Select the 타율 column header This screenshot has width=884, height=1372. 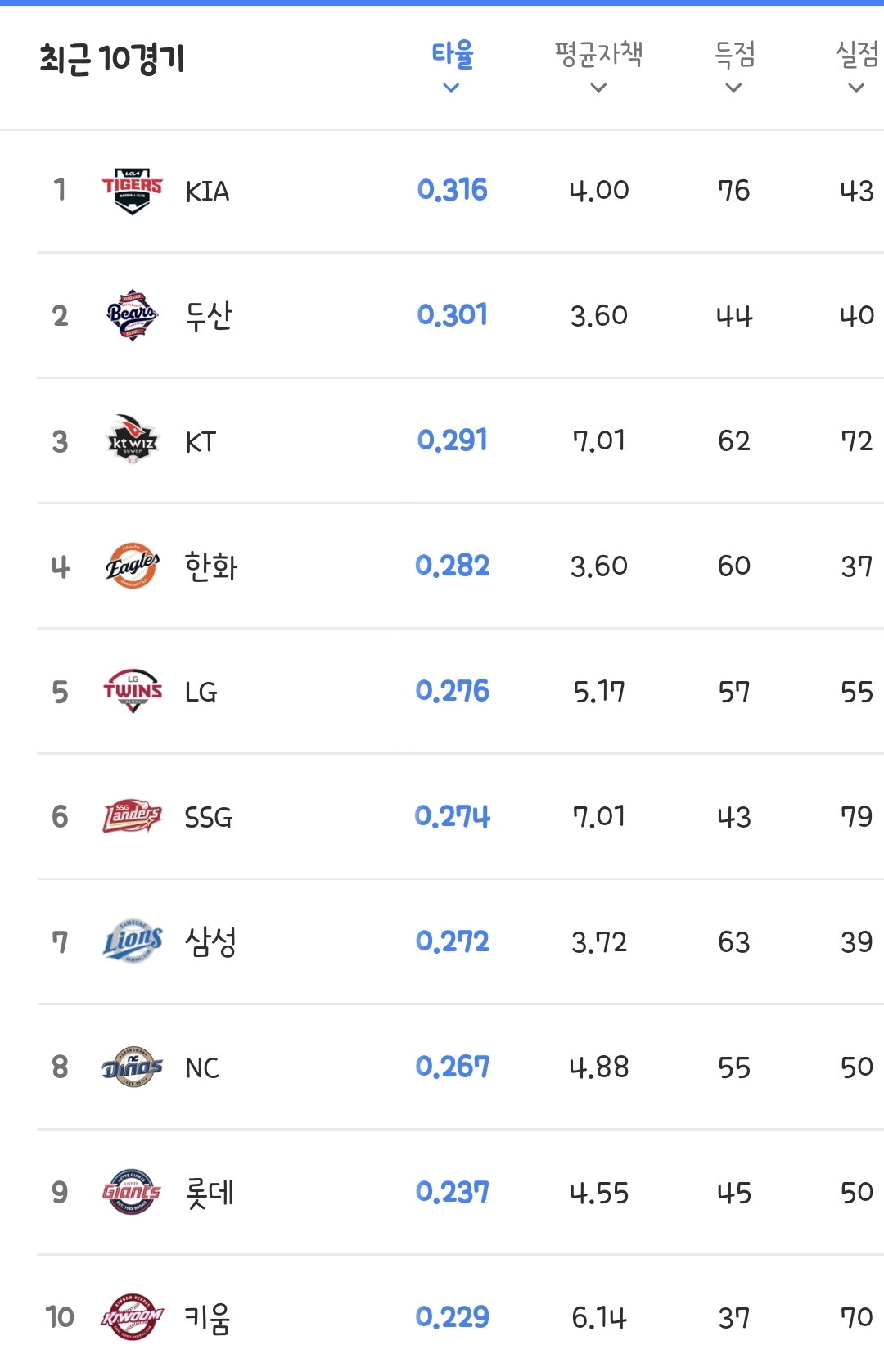tap(453, 54)
